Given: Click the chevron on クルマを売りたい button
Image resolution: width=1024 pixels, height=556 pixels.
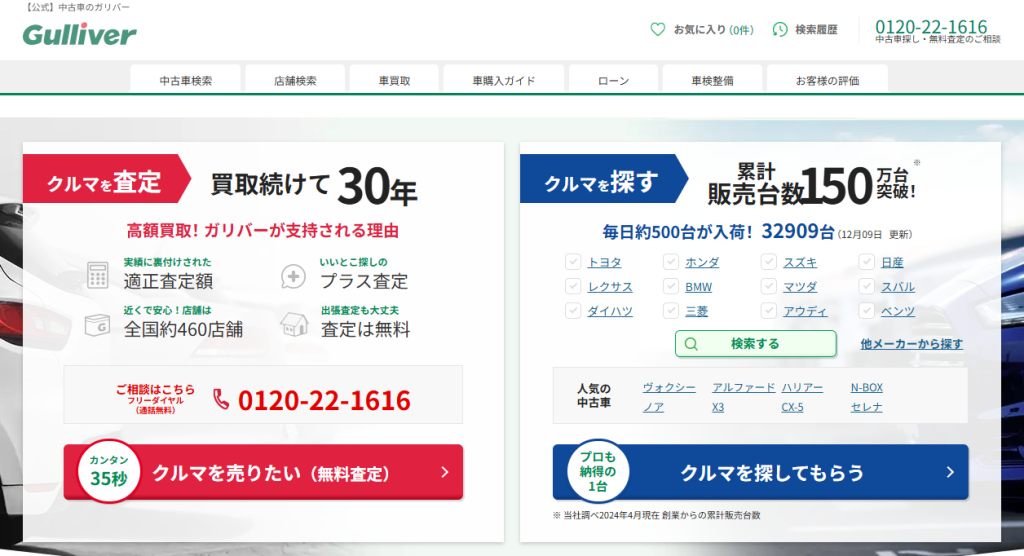Looking at the screenshot, I should pos(444,472).
